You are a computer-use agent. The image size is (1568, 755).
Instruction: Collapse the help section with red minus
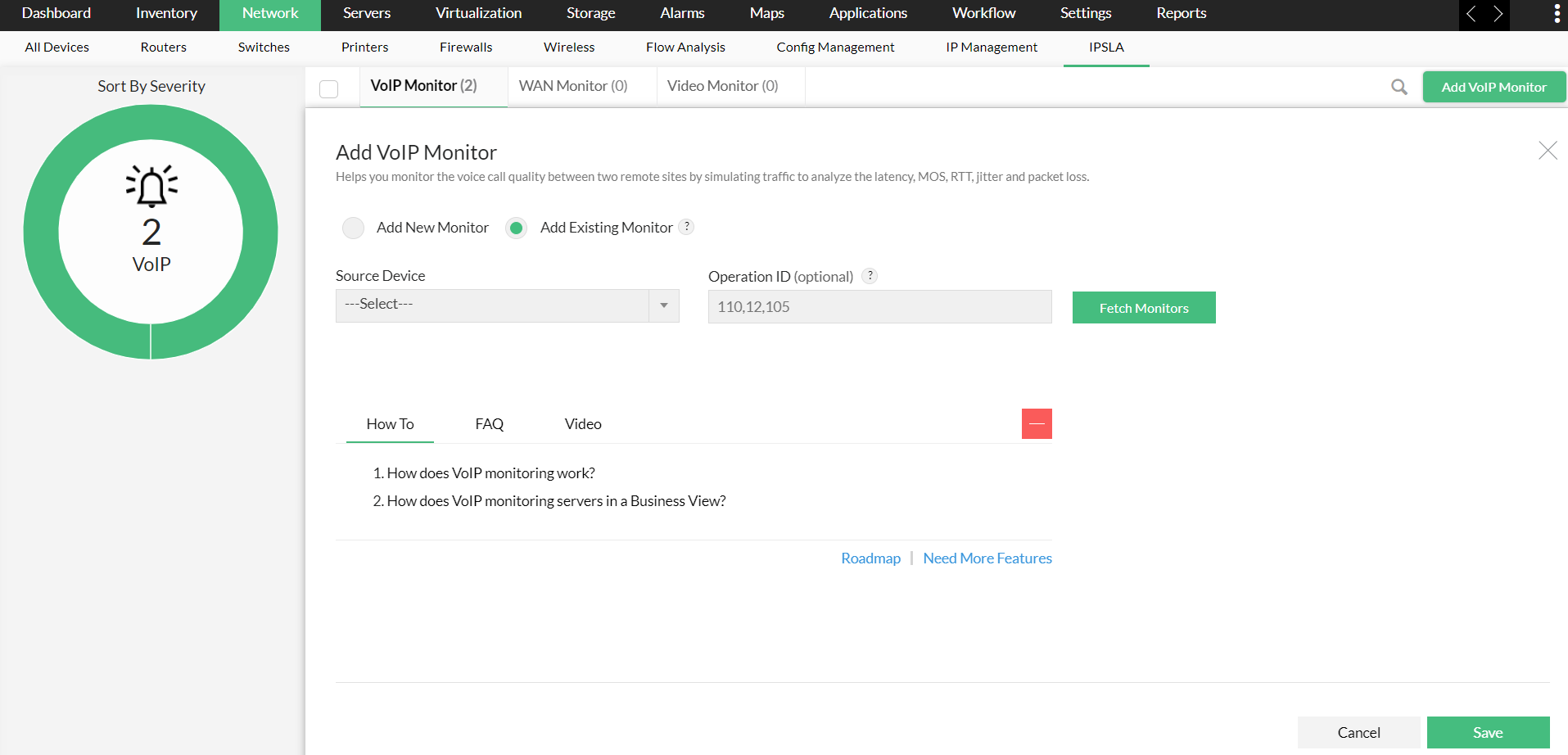click(1037, 423)
